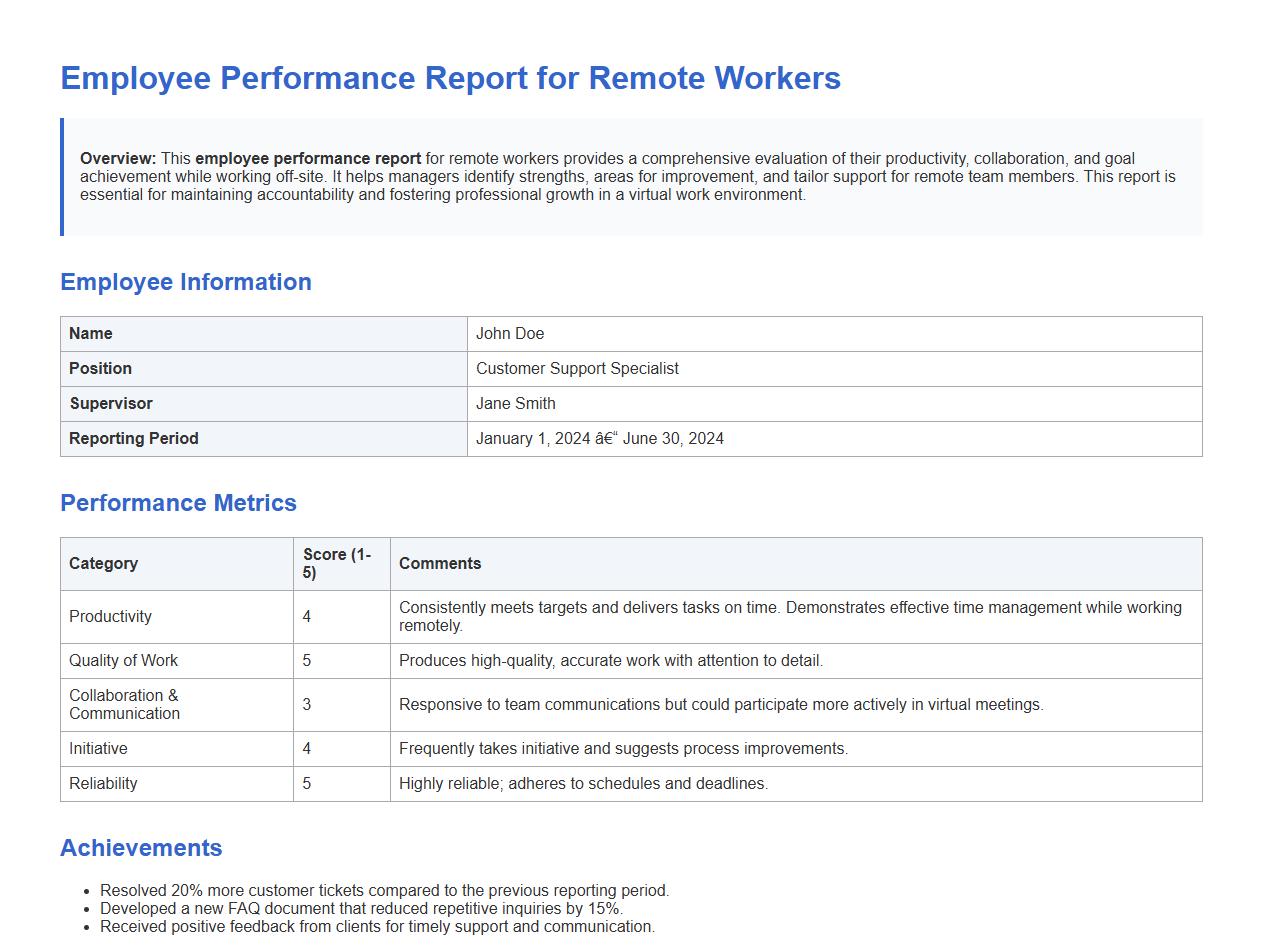Select the Achievements section heading
This screenshot has width=1263, height=949.
(x=141, y=848)
